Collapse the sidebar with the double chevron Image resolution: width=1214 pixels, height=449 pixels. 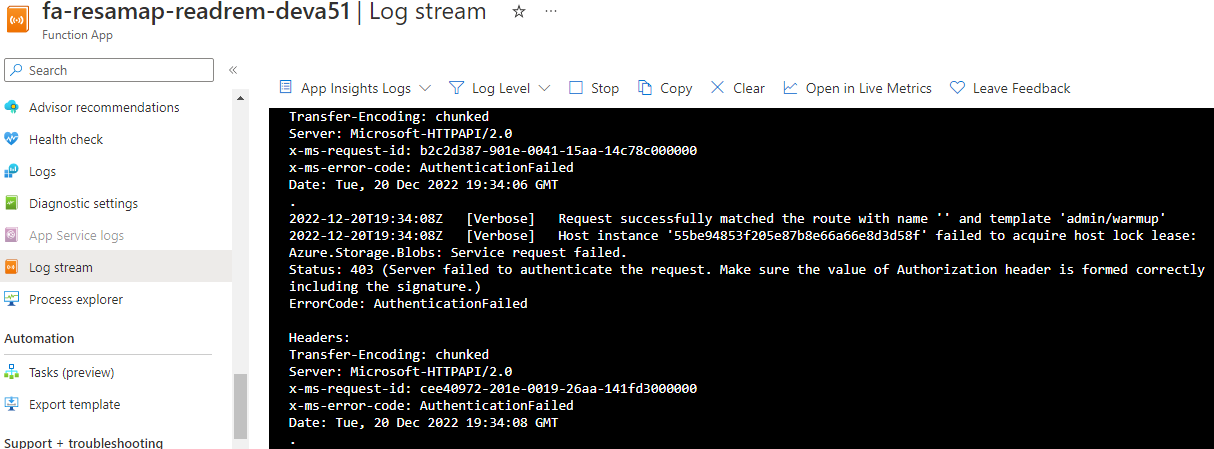tap(233, 70)
